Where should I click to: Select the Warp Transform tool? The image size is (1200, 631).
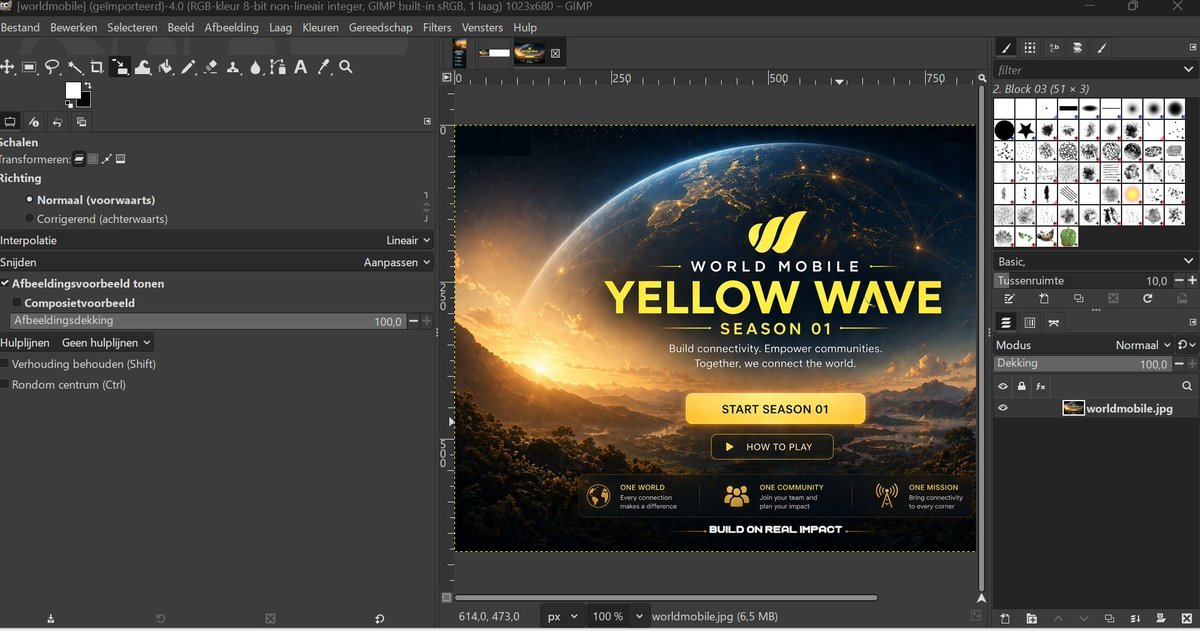click(x=143, y=67)
